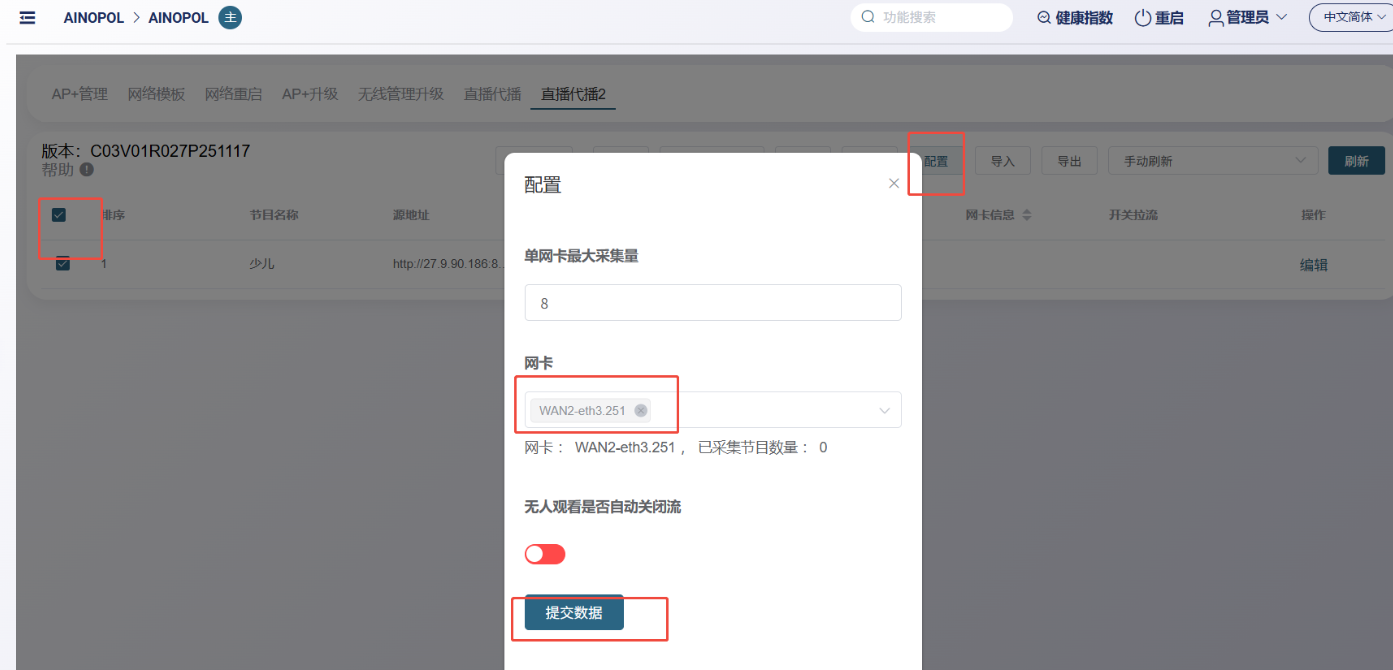Close the 配置 dialog with the X

click(894, 183)
